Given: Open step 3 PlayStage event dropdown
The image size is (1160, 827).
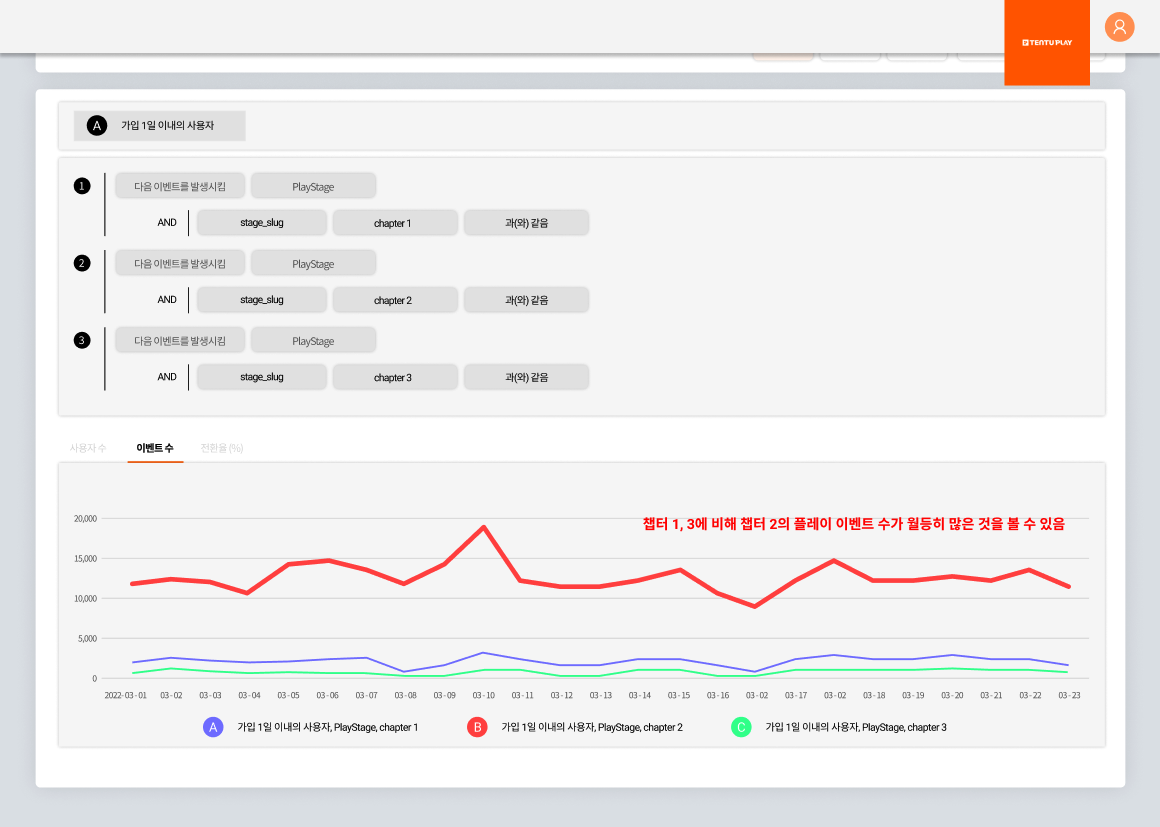Looking at the screenshot, I should [313, 340].
